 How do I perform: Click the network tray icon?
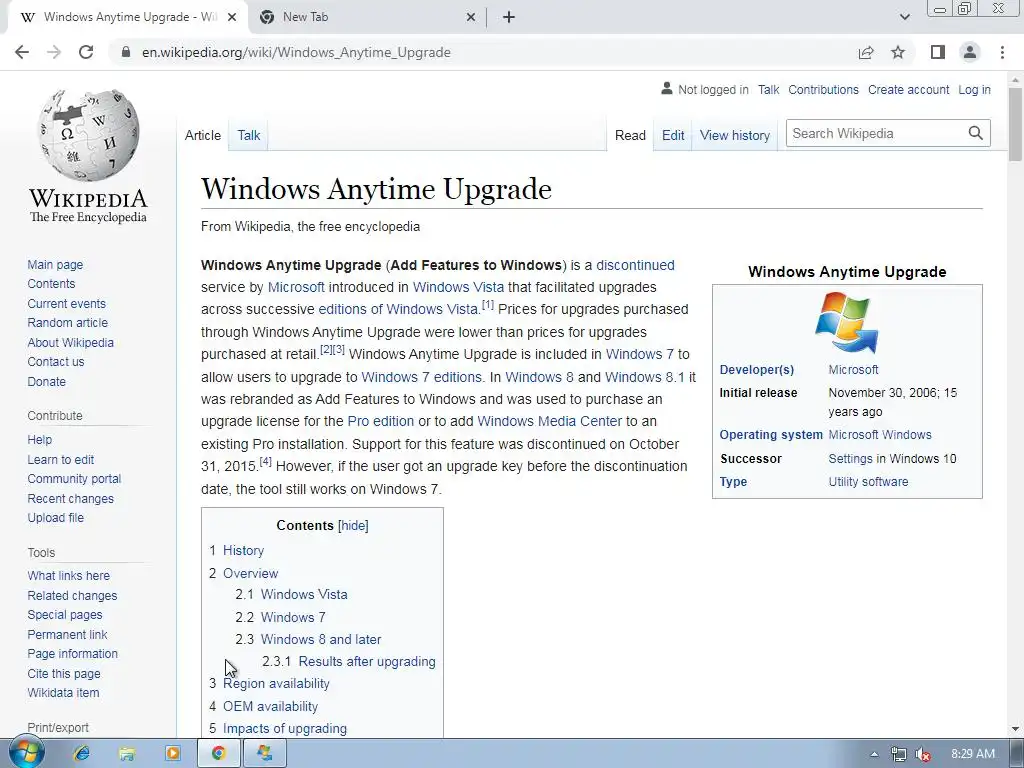coord(899,754)
